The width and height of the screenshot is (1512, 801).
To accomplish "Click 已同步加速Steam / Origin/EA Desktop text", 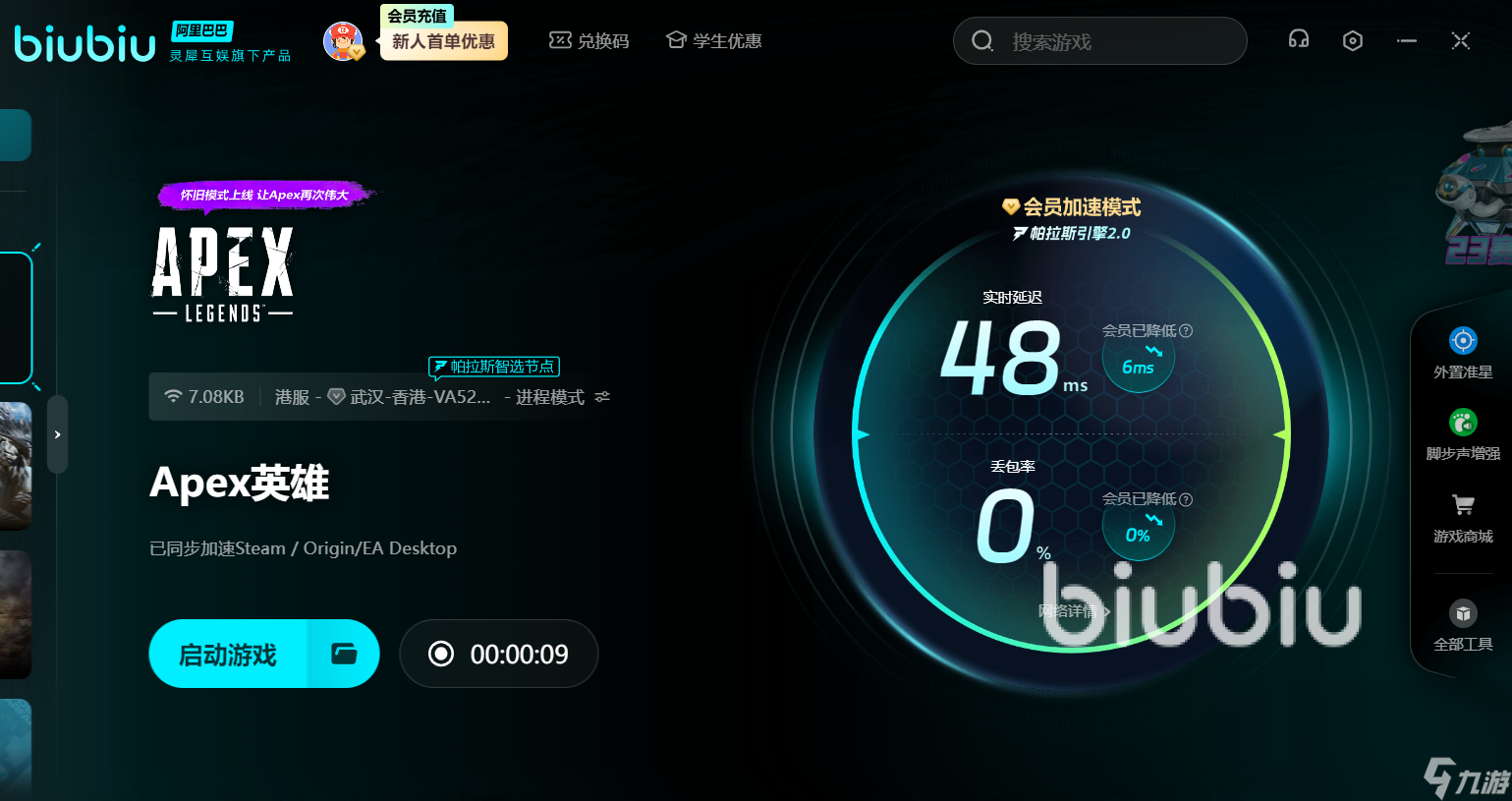I will point(303,548).
